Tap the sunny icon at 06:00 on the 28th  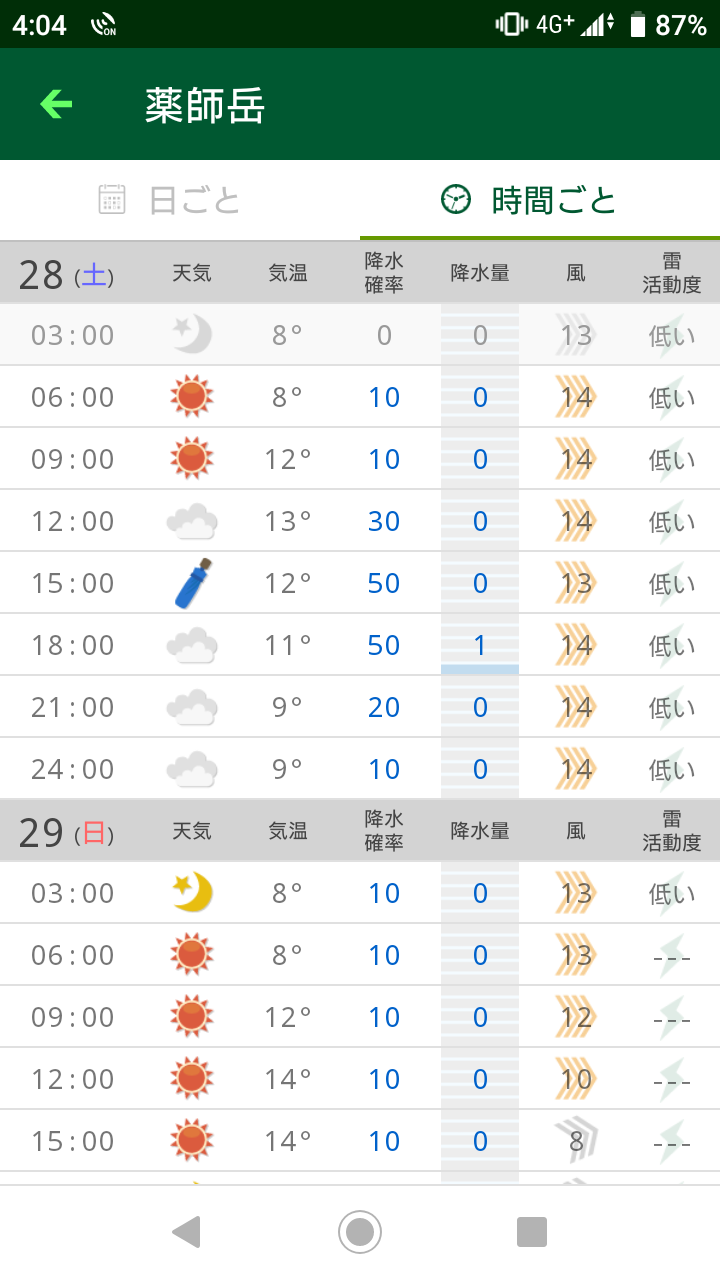point(191,397)
